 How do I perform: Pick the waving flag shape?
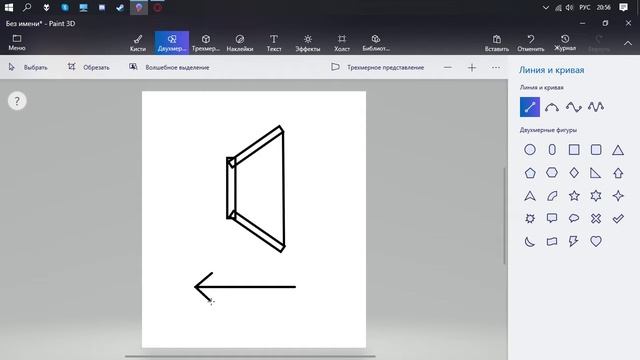[552, 241]
